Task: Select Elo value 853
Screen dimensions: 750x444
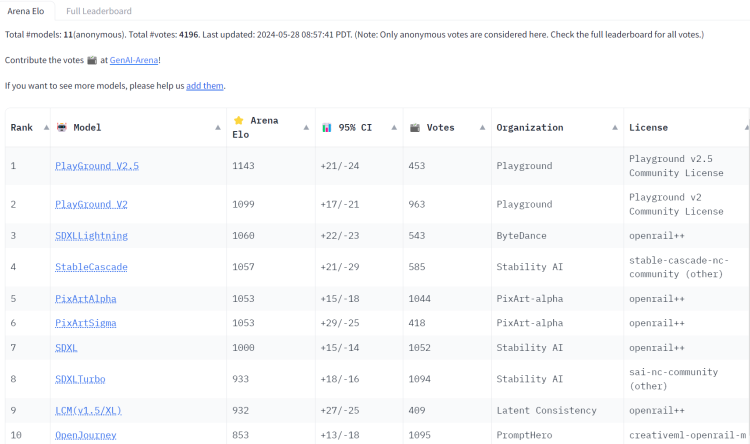Action: point(241,435)
